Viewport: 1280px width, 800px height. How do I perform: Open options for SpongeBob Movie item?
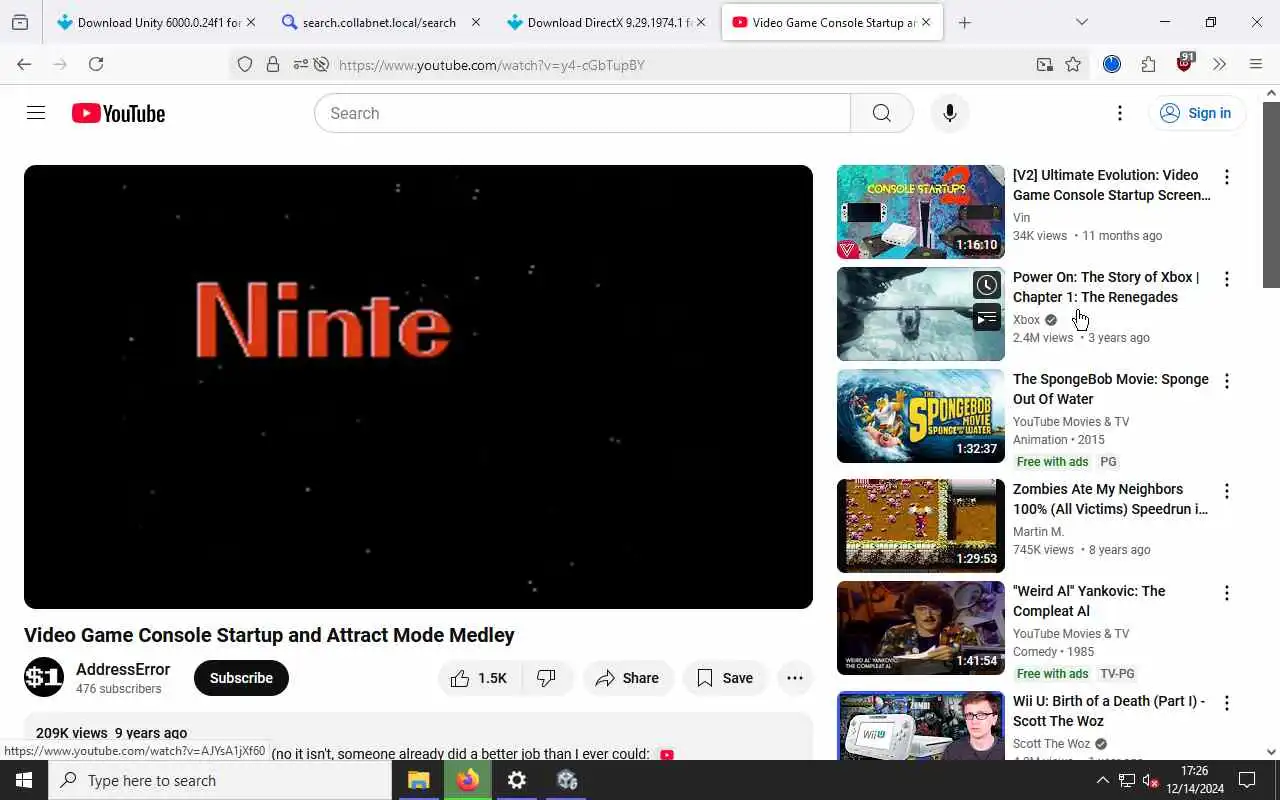pos(1227,381)
